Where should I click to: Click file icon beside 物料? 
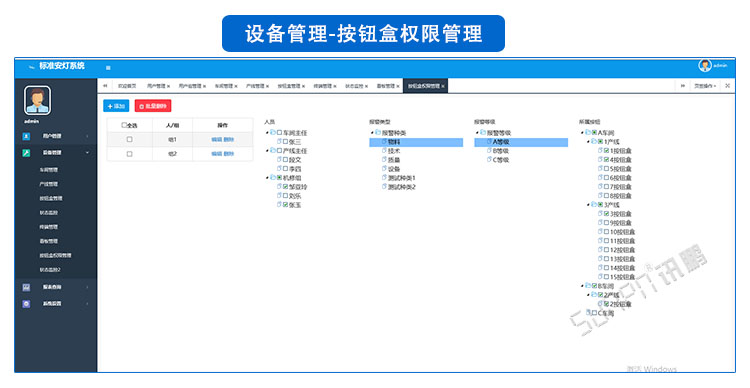[384, 142]
